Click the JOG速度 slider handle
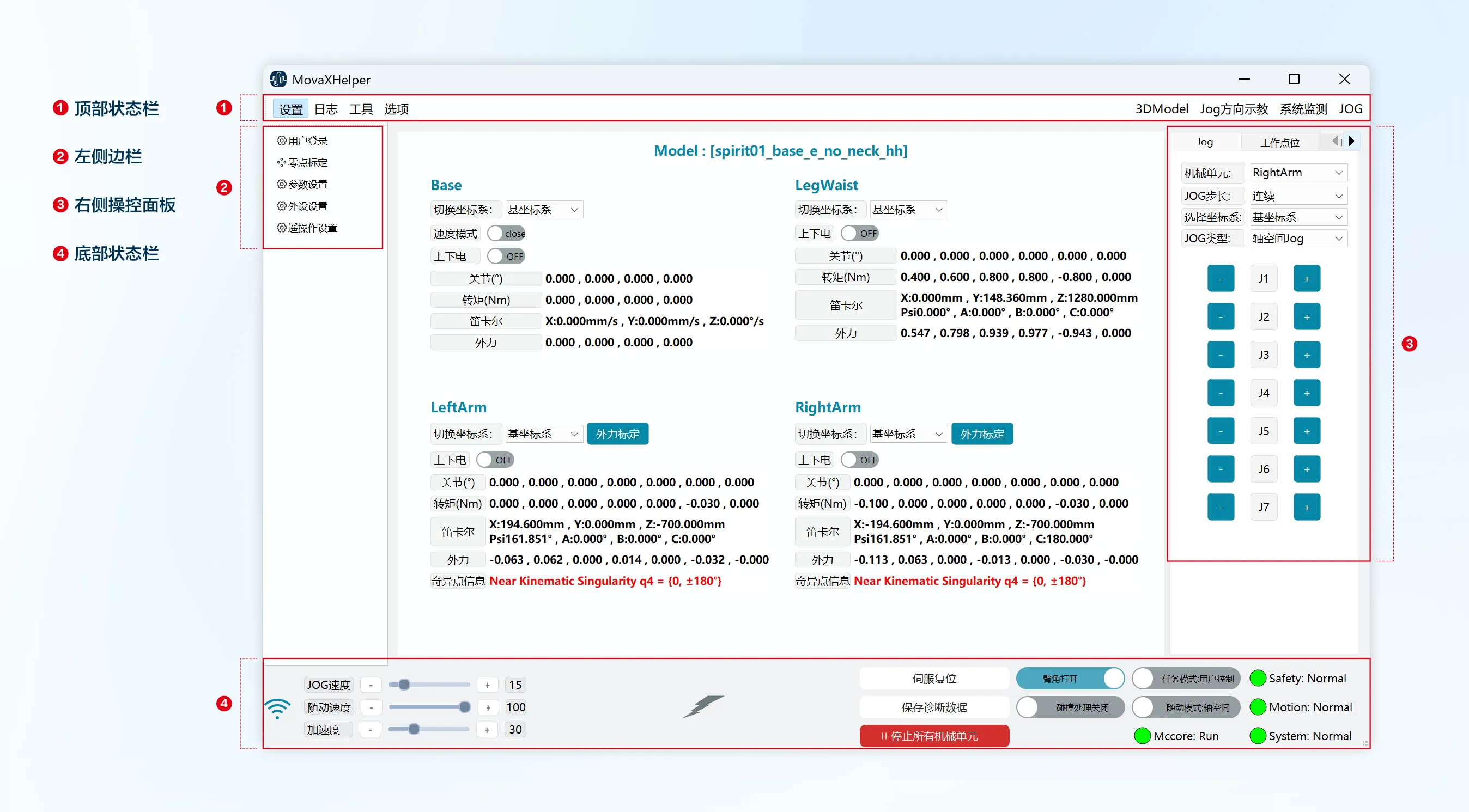Image resolution: width=1469 pixels, height=812 pixels. [404, 685]
